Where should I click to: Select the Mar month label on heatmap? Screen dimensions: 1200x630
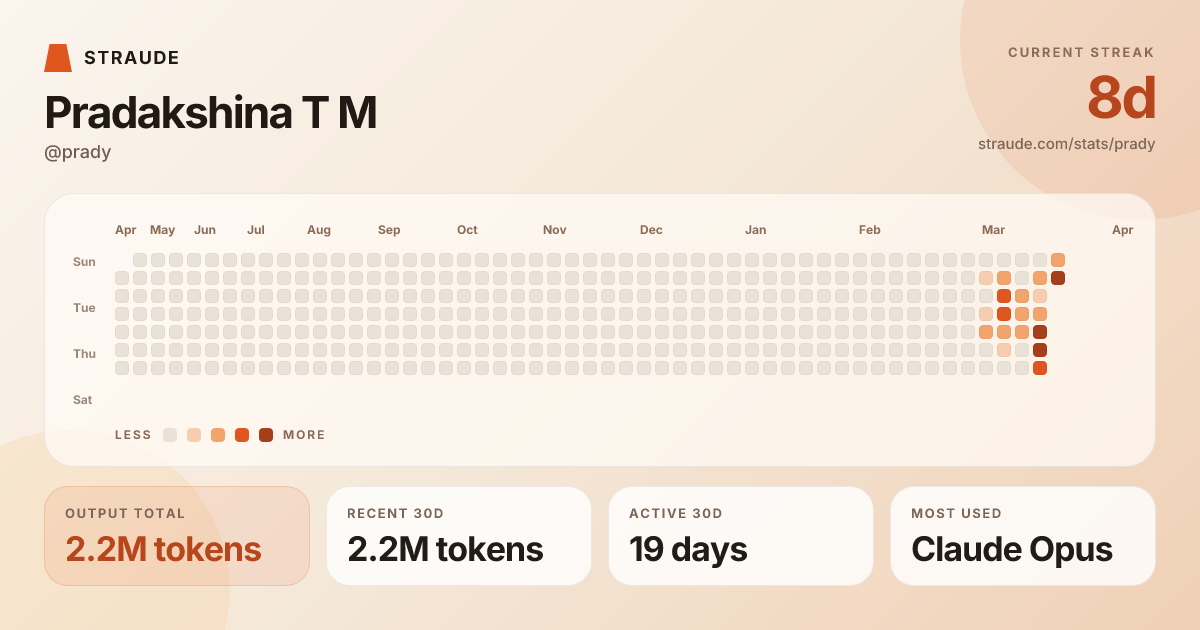click(993, 230)
